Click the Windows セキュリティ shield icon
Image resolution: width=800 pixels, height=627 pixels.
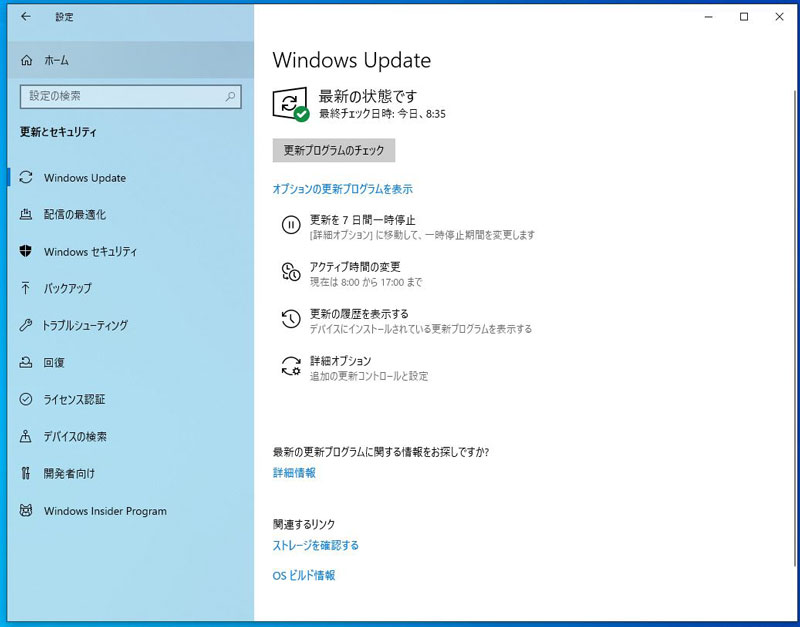tap(26, 251)
